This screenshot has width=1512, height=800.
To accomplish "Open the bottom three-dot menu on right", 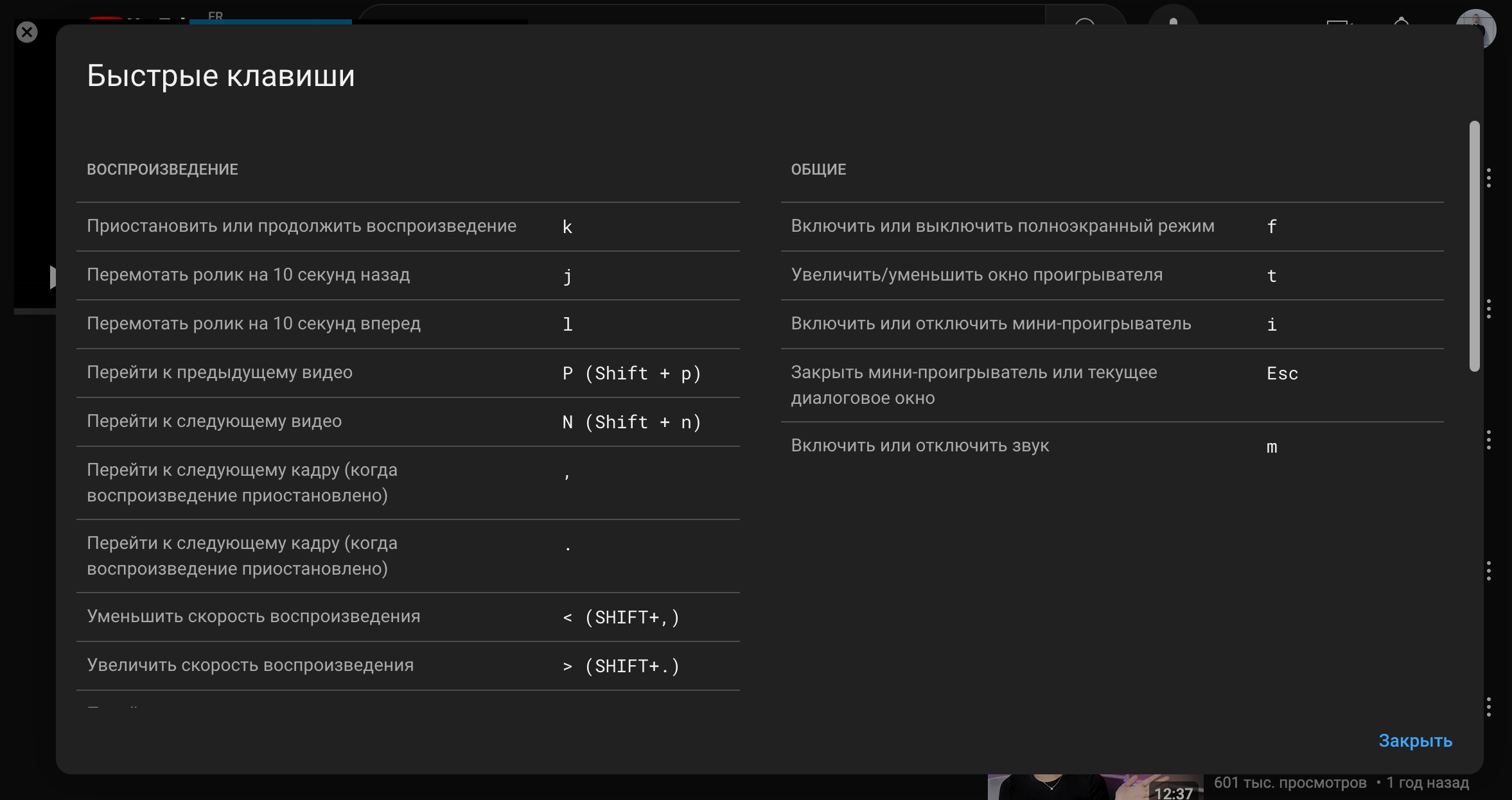I will (1488, 707).
